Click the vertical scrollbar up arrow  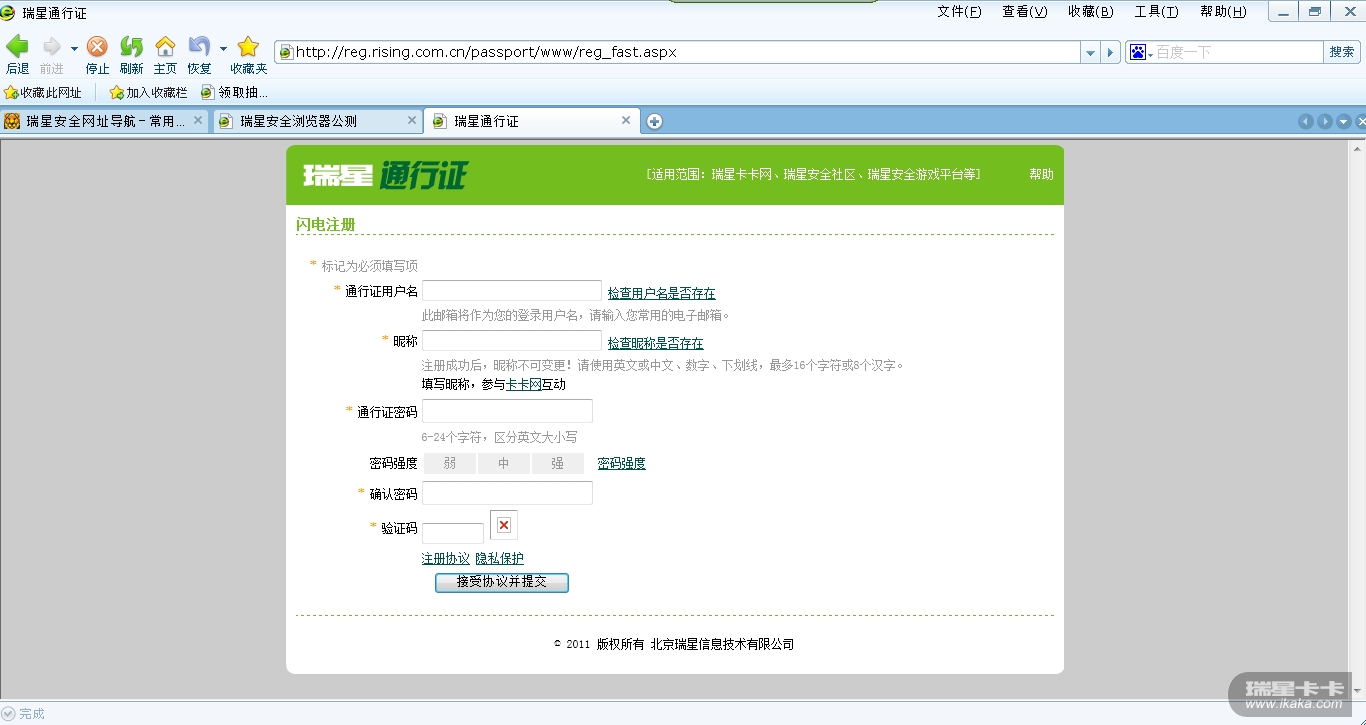point(1358,149)
